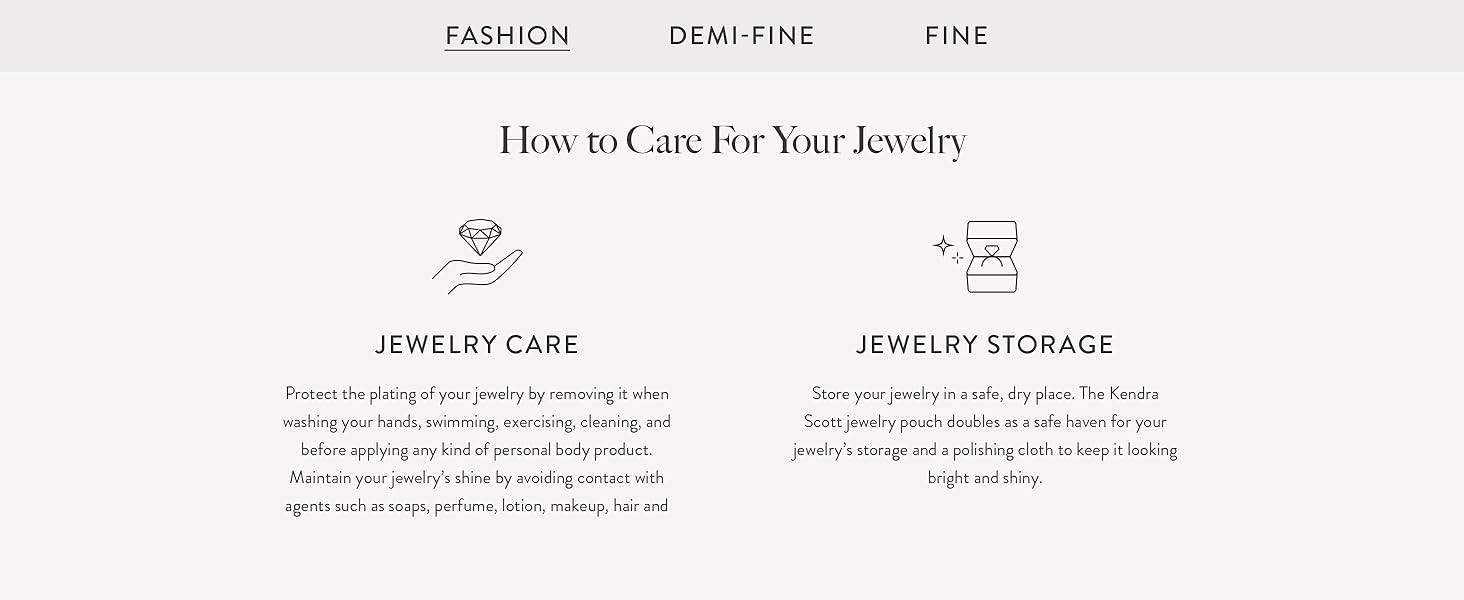Click the JEWELRY STORAGE heading
Viewport: 1464px width, 600px height.
(x=985, y=344)
